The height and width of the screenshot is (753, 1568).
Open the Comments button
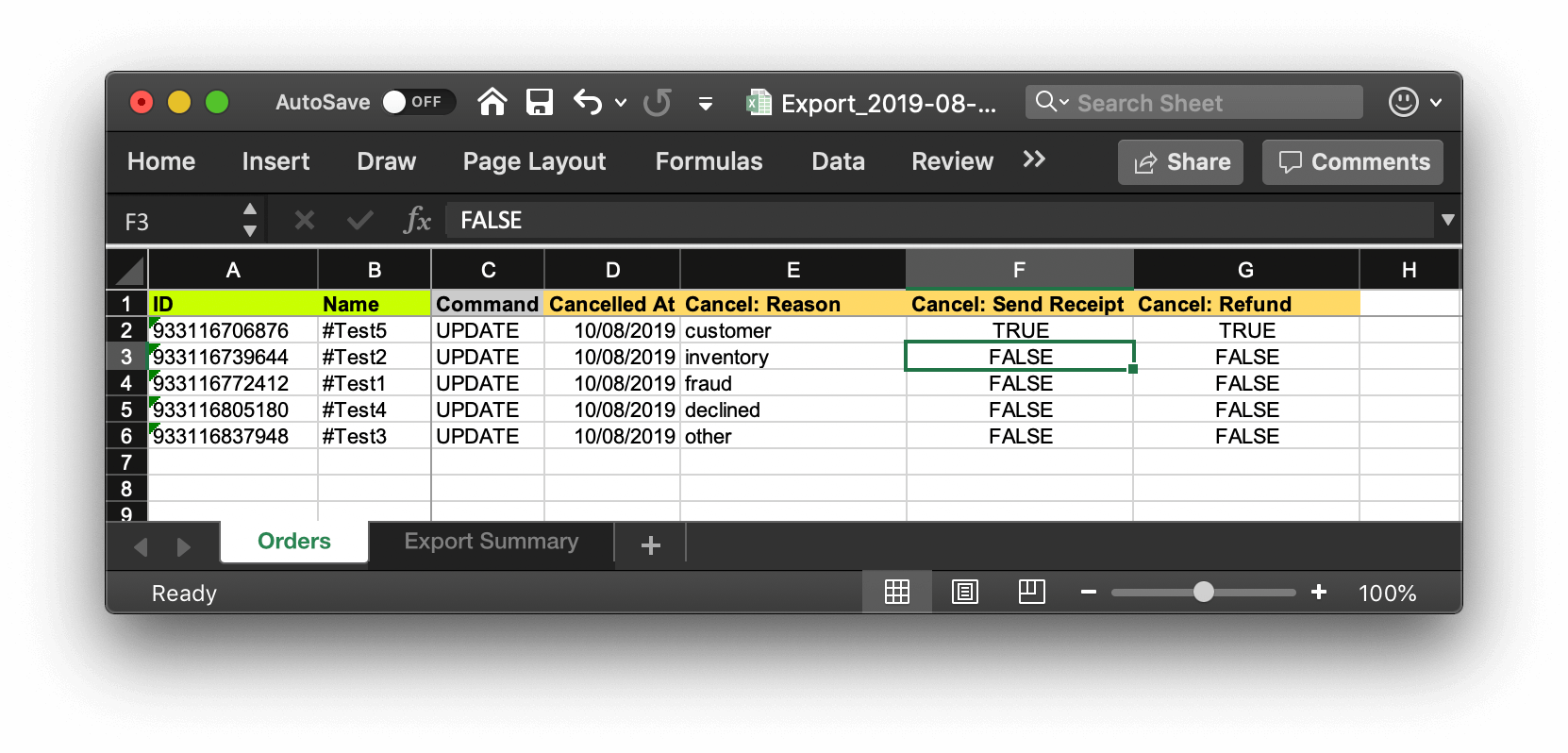click(x=1353, y=162)
